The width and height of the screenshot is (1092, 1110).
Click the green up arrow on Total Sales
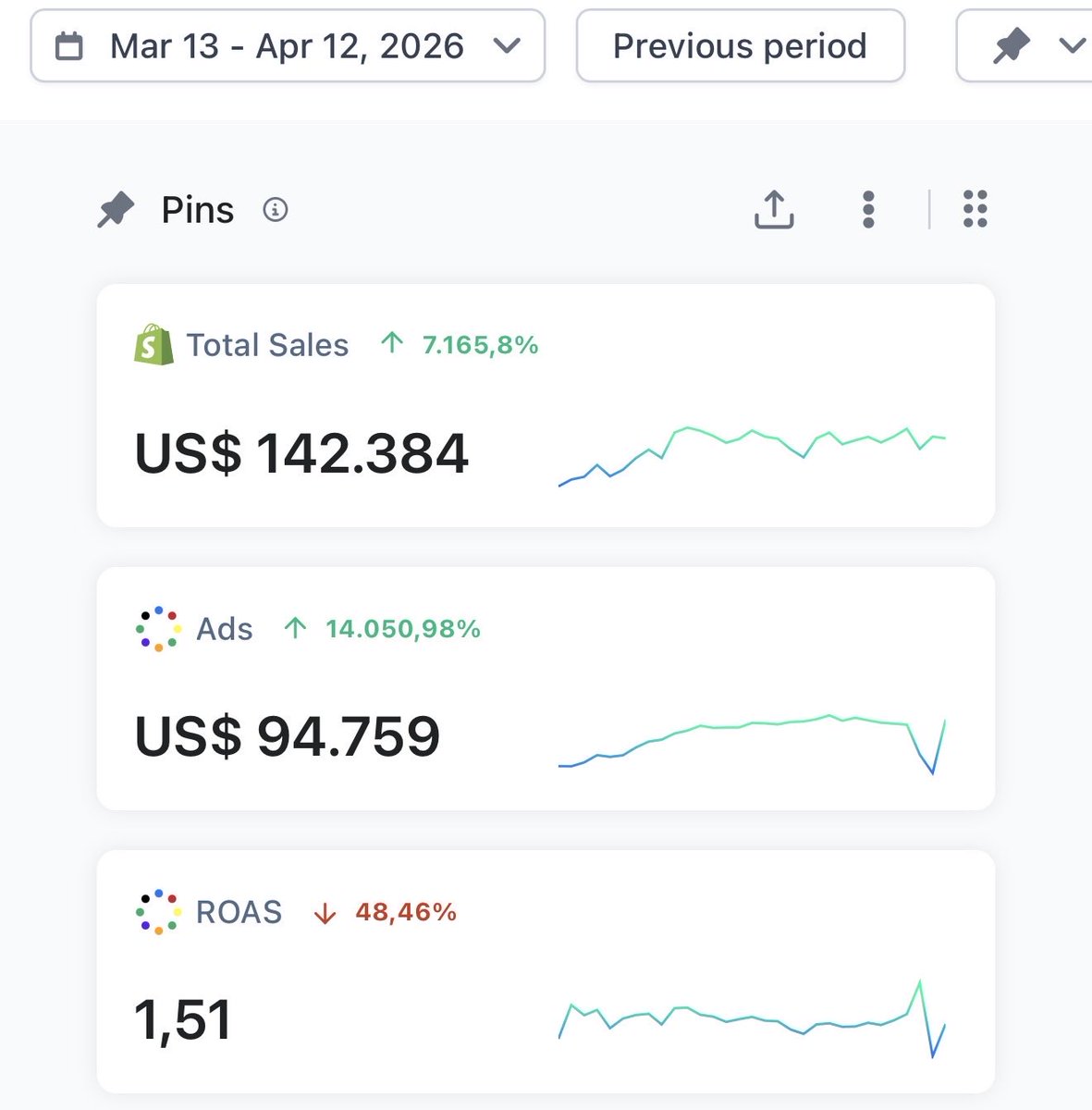pyautogui.click(x=392, y=344)
